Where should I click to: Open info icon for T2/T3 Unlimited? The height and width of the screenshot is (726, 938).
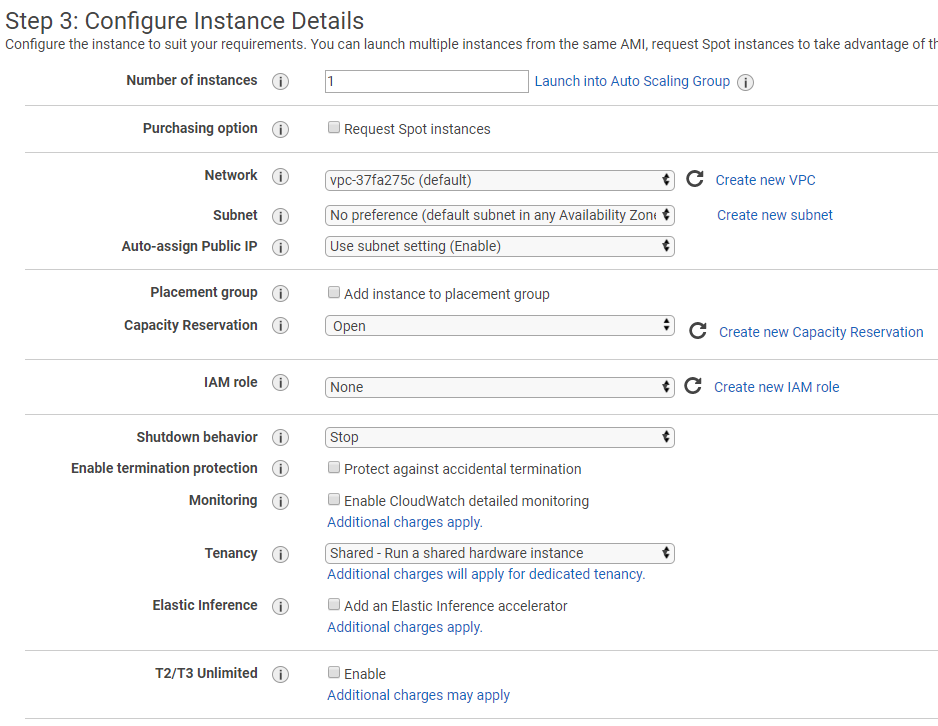coord(280,675)
